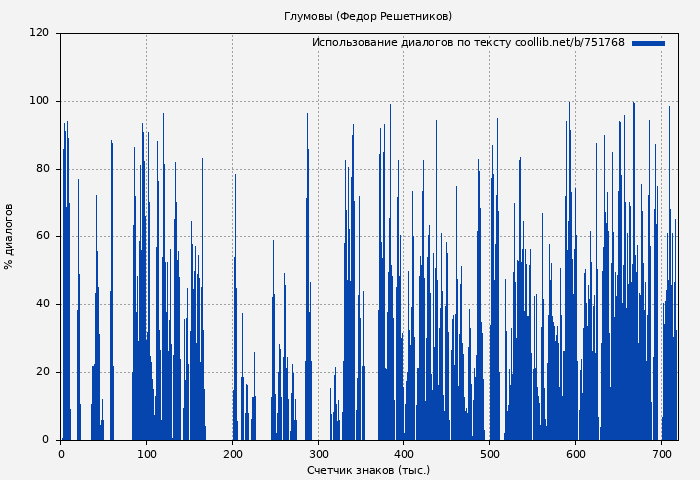Click the x-axis tick label 100
700x480 pixels.
coord(146,454)
